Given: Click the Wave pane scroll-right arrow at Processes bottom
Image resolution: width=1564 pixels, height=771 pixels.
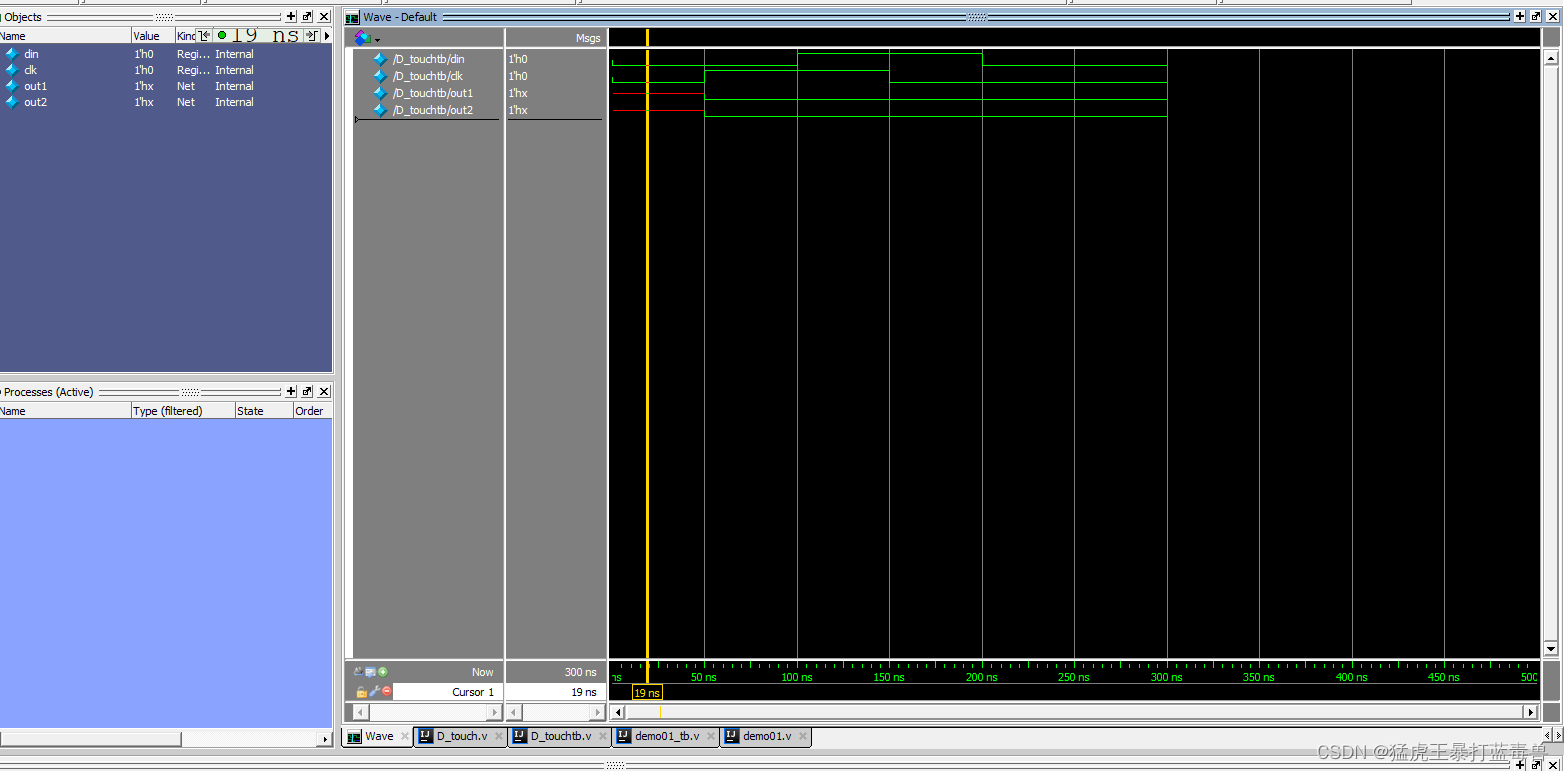Looking at the screenshot, I should click(325, 739).
